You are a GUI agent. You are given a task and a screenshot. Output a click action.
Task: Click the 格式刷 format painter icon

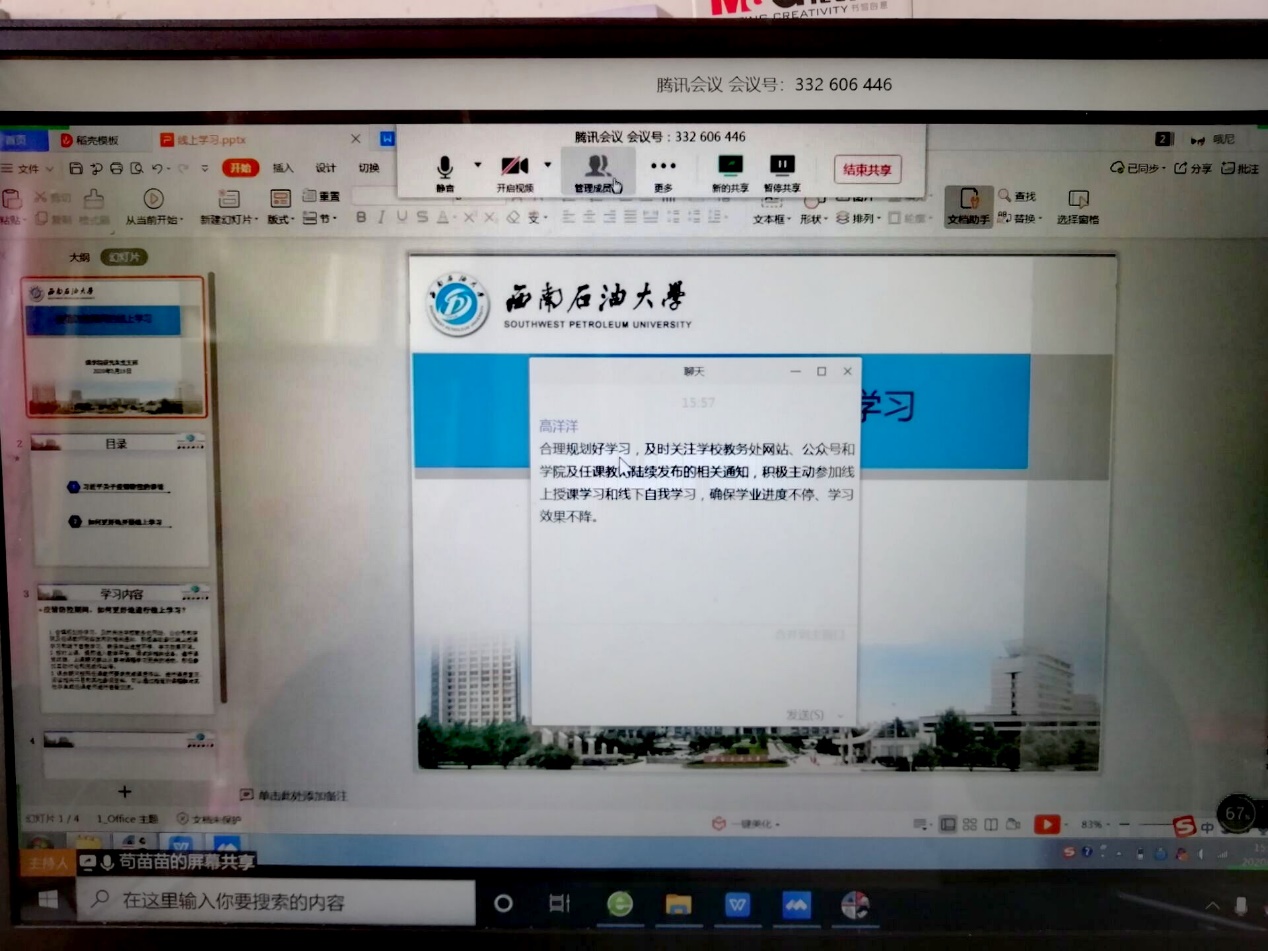[x=94, y=206]
